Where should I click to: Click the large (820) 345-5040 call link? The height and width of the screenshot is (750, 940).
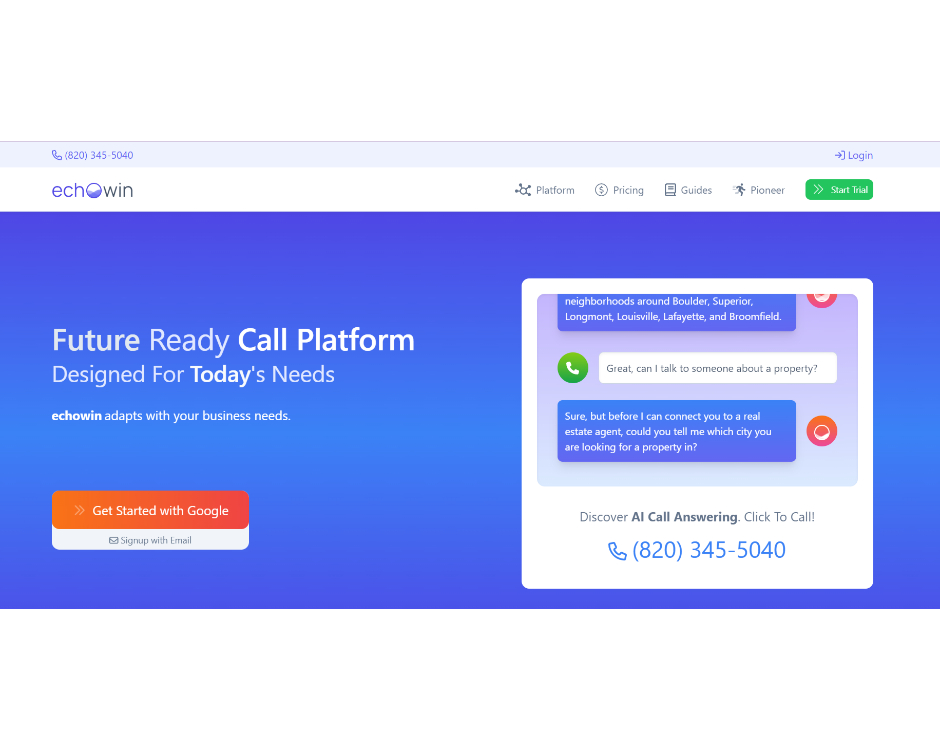697,550
